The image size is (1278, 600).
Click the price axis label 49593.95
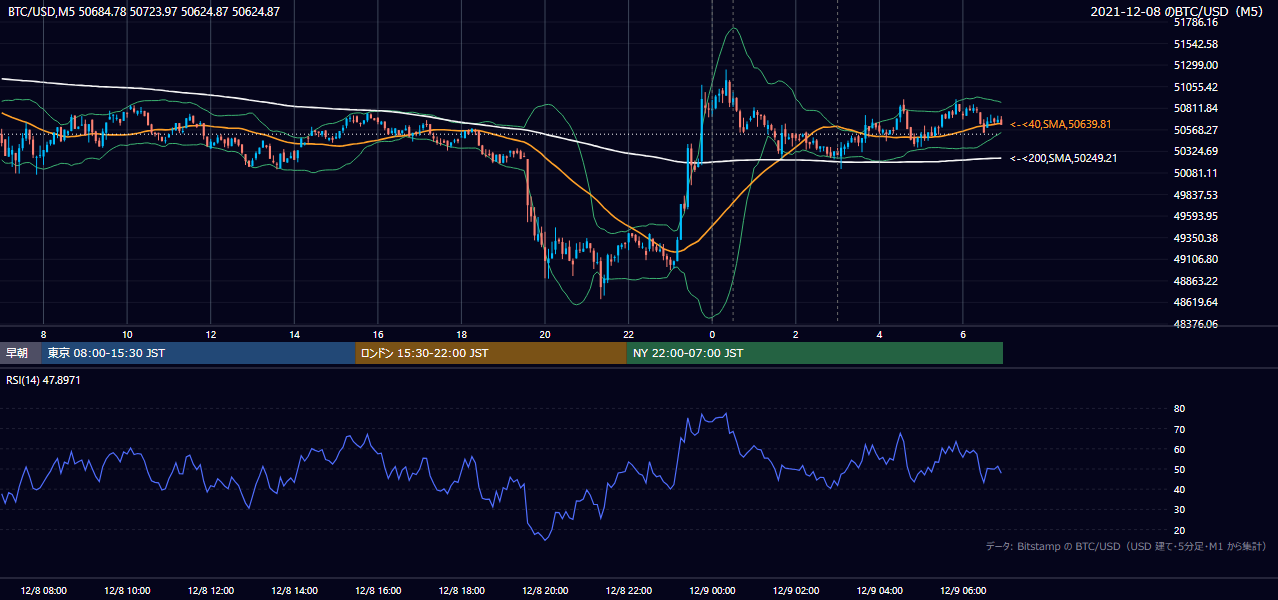click(1195, 216)
